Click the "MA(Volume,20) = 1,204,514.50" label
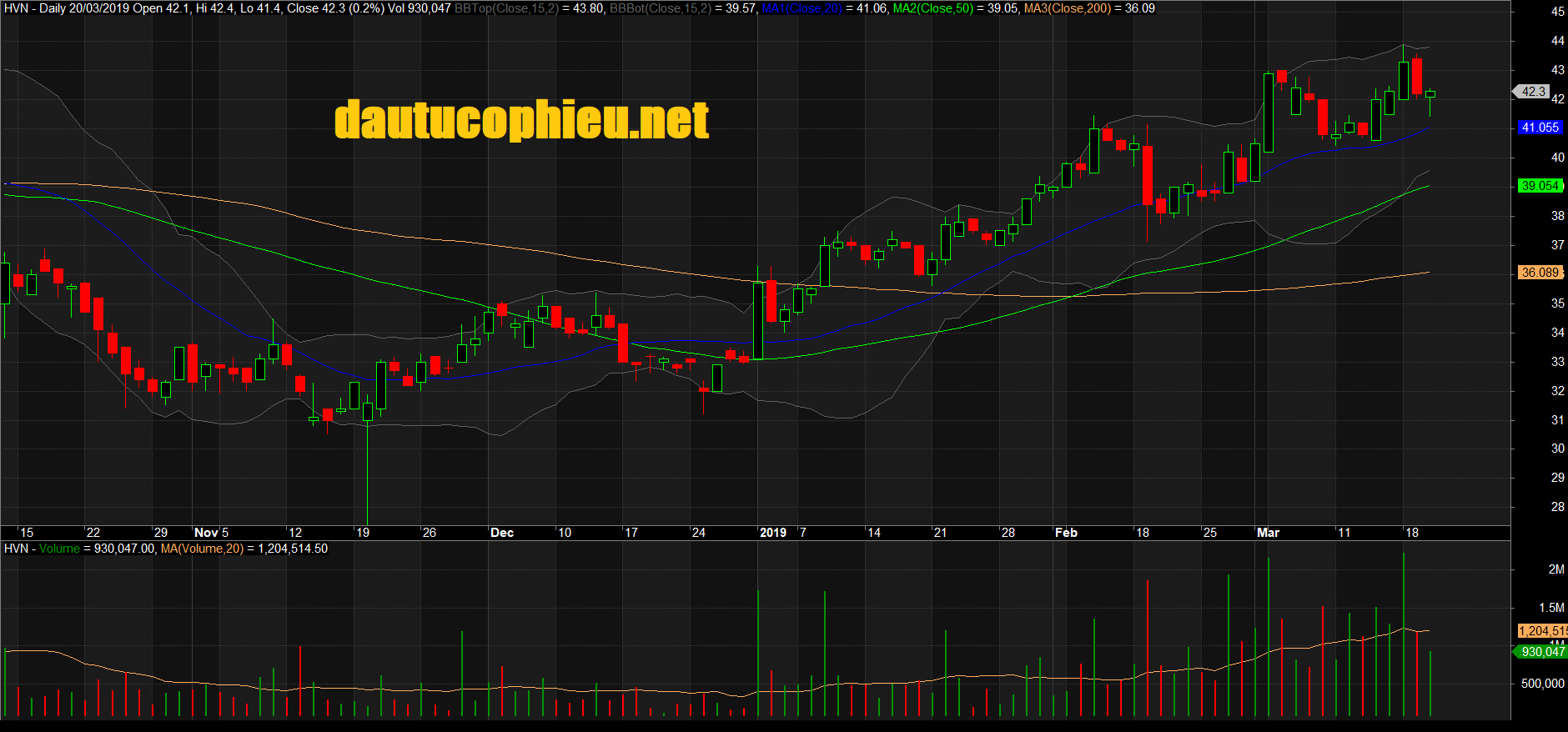This screenshot has height=732, width=1568. coord(244,549)
